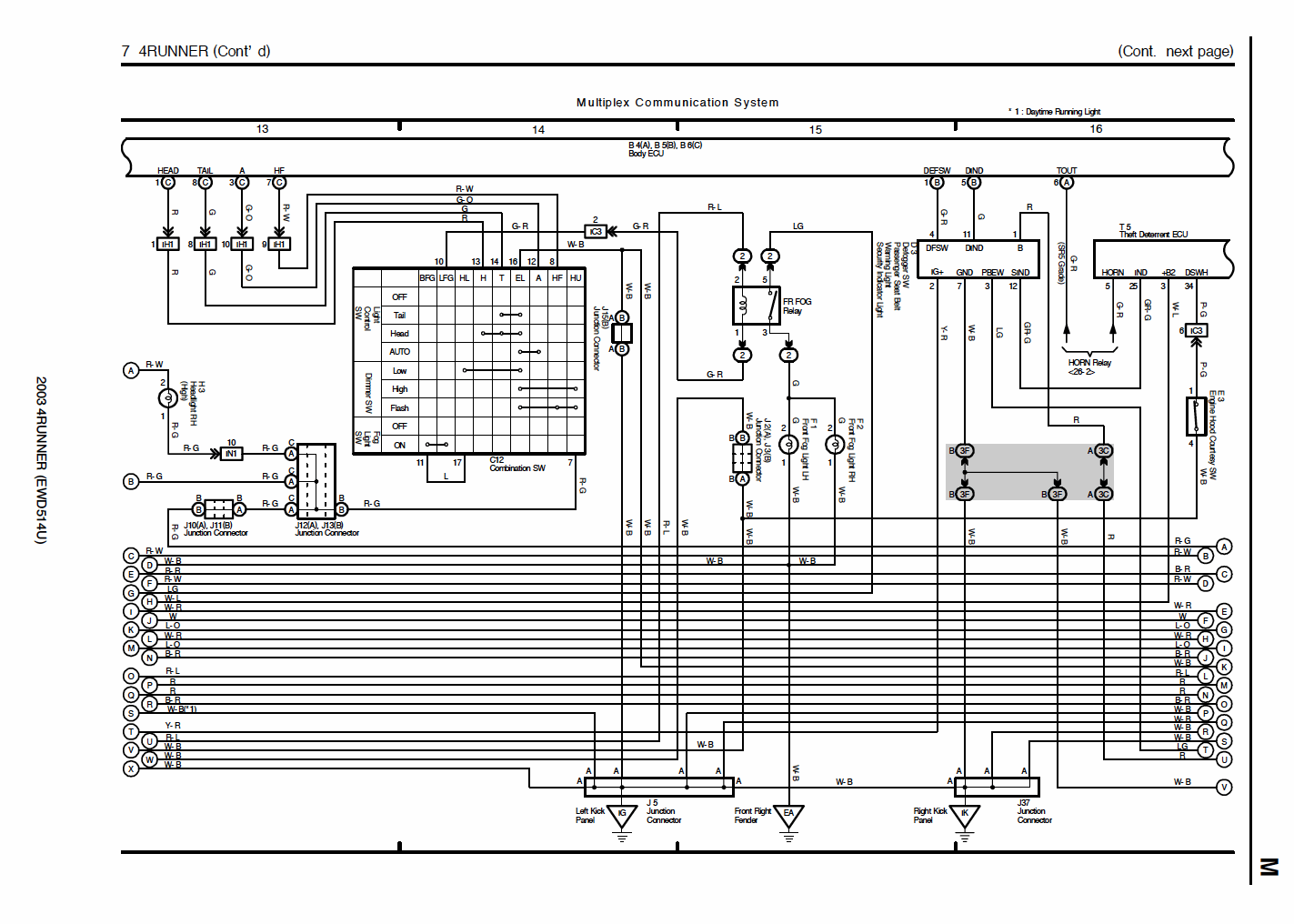Click the 'Multiplex Communication System' heading

pos(677,103)
